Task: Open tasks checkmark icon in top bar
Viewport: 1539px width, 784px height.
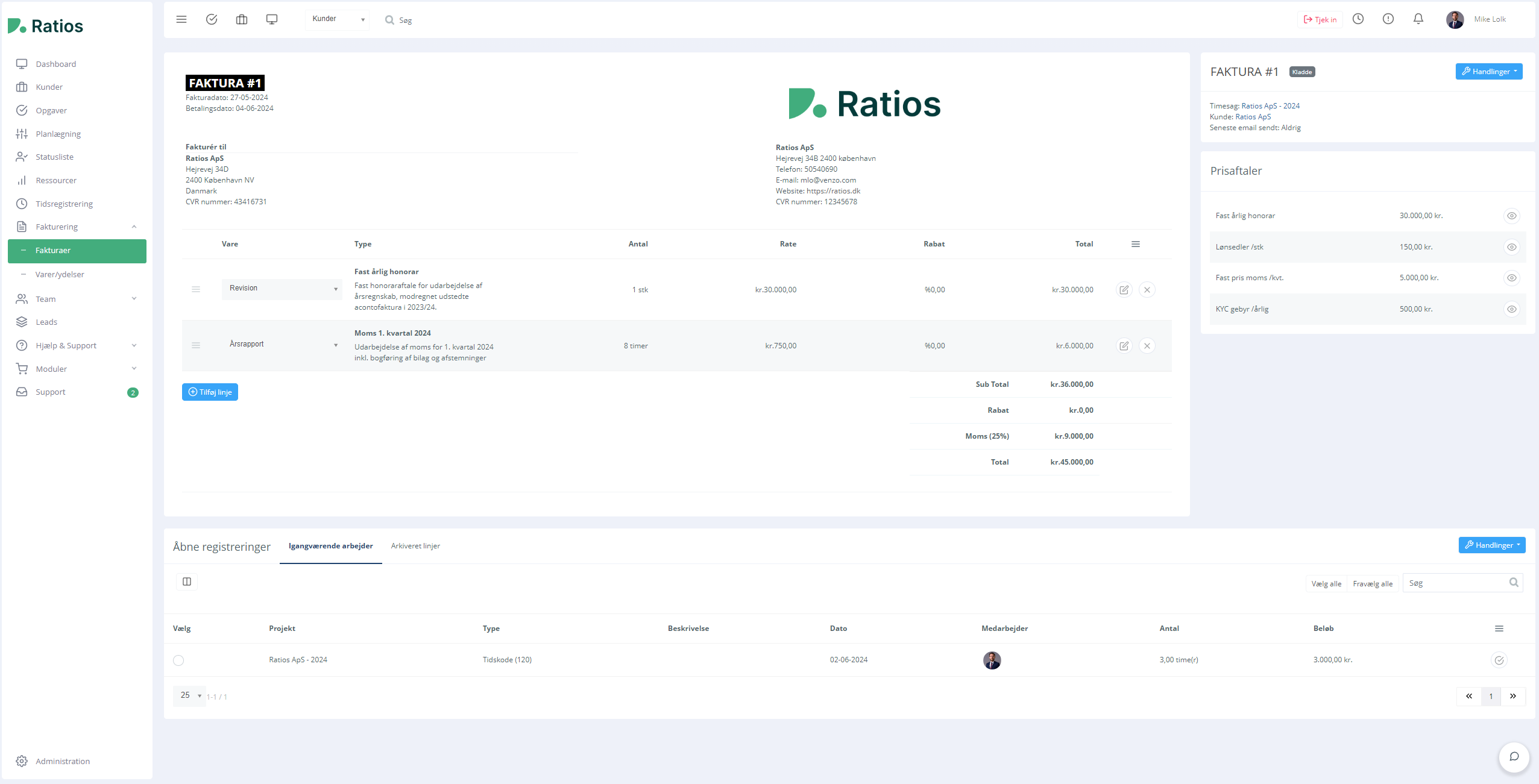Action: 212,19
